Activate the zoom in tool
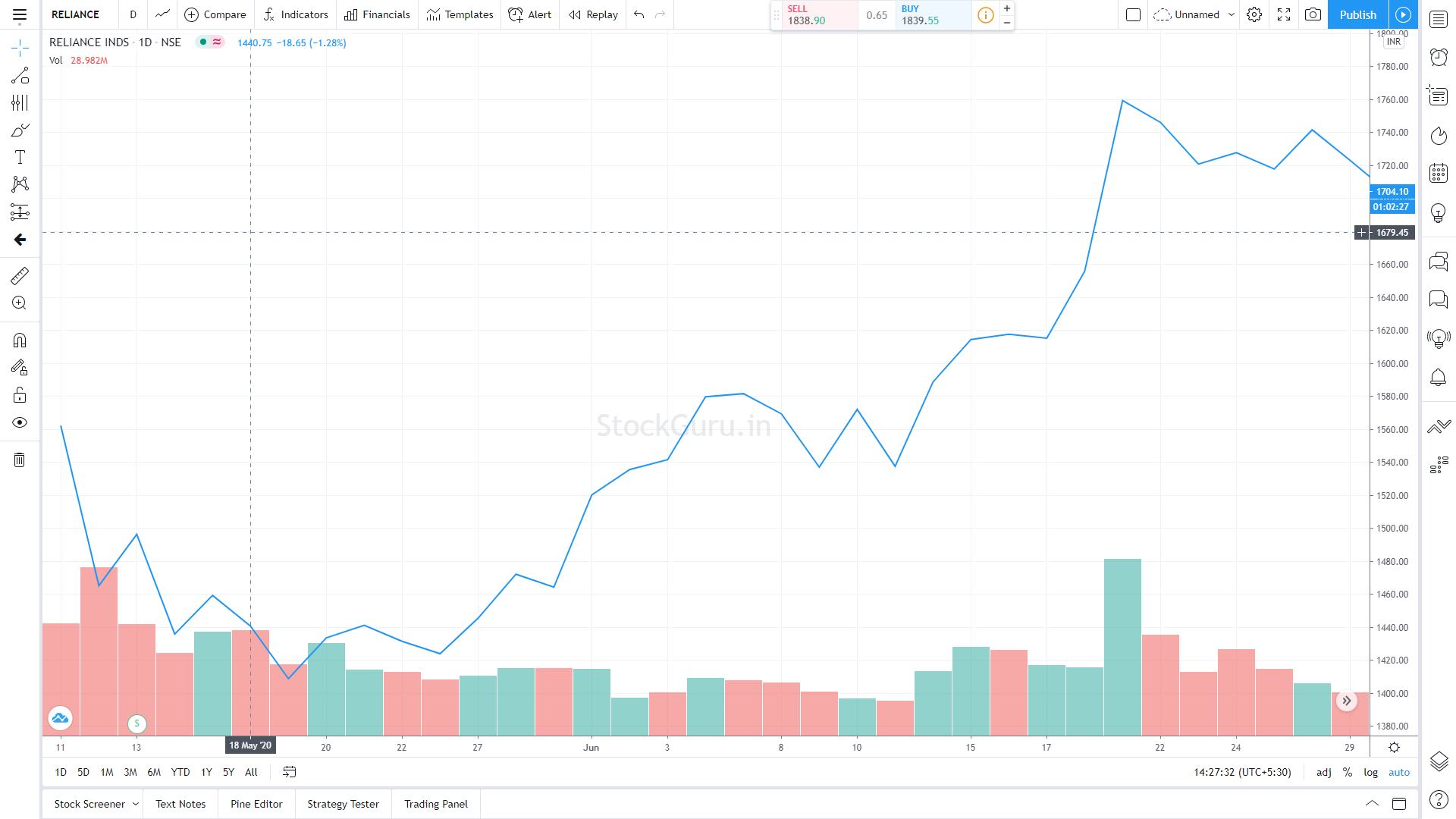The height and width of the screenshot is (819, 1456). pyautogui.click(x=20, y=303)
